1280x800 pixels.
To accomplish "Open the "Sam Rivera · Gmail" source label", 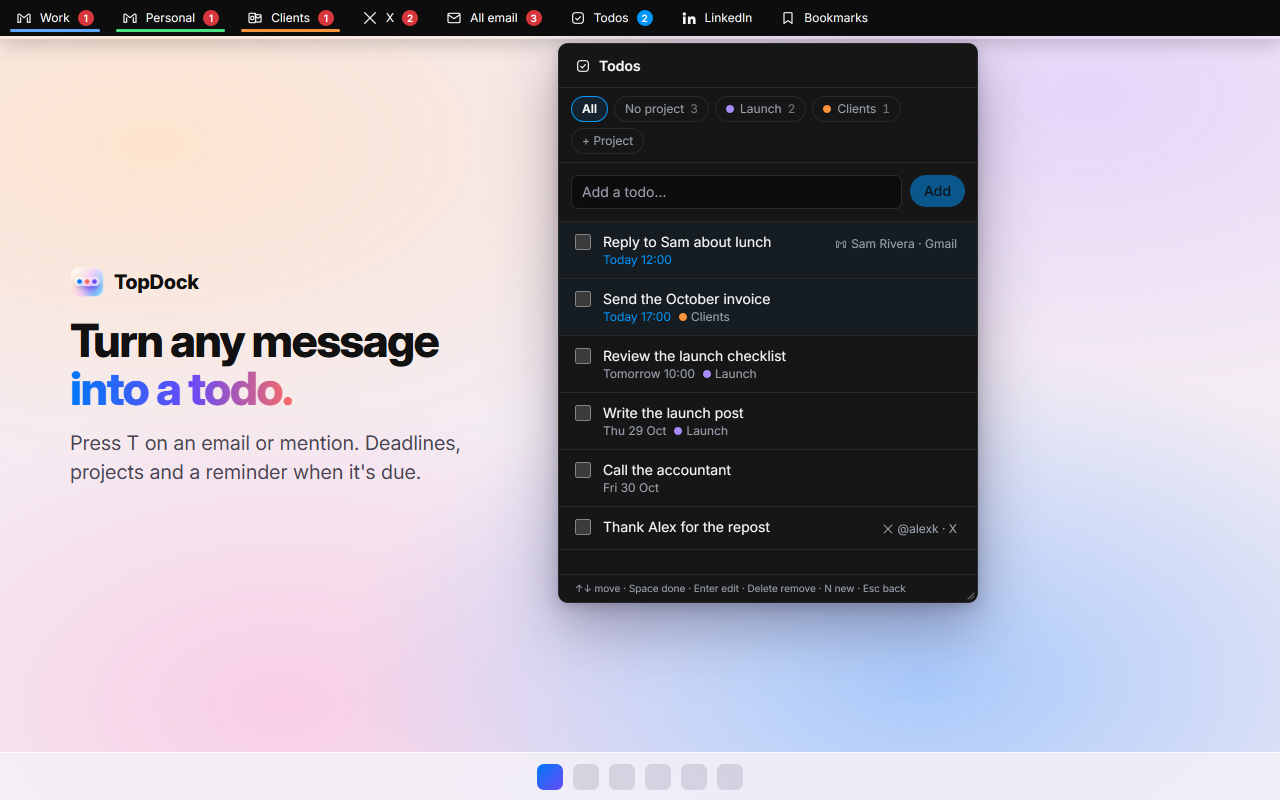I will point(896,244).
